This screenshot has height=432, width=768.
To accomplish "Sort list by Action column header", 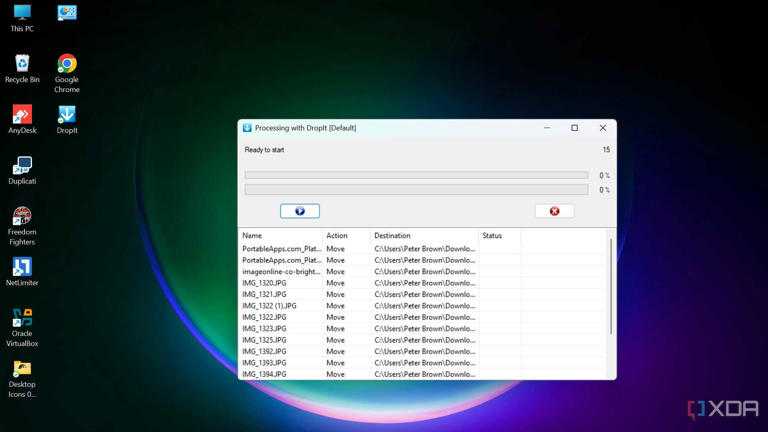I will [x=347, y=236].
